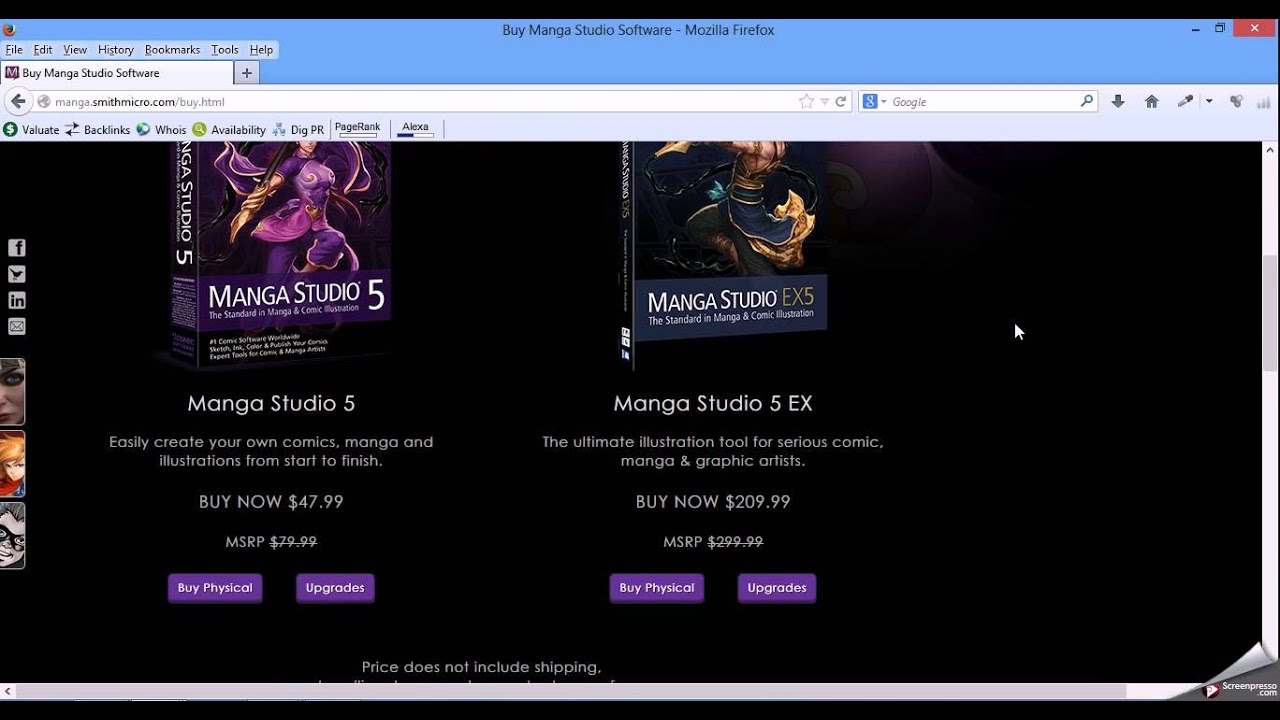Image resolution: width=1280 pixels, height=720 pixels.
Task: Share via email envelope sidebar icon
Action: click(17, 326)
